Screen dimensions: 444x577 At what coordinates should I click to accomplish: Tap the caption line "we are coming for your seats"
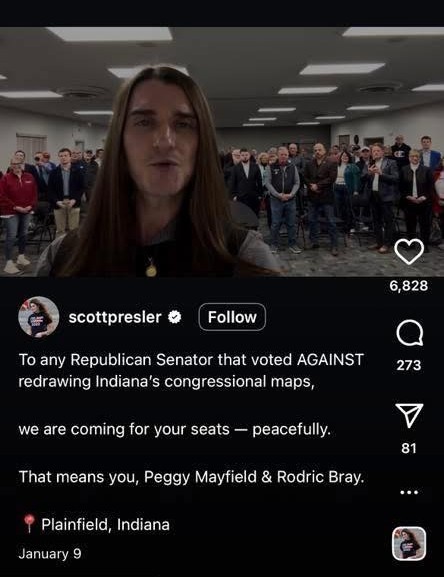click(x=174, y=429)
